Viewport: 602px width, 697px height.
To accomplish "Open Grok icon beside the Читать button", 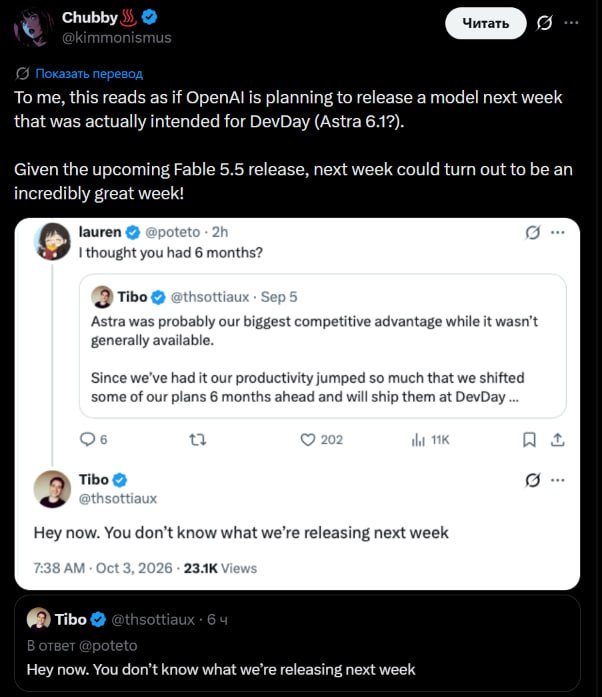I will (544, 23).
